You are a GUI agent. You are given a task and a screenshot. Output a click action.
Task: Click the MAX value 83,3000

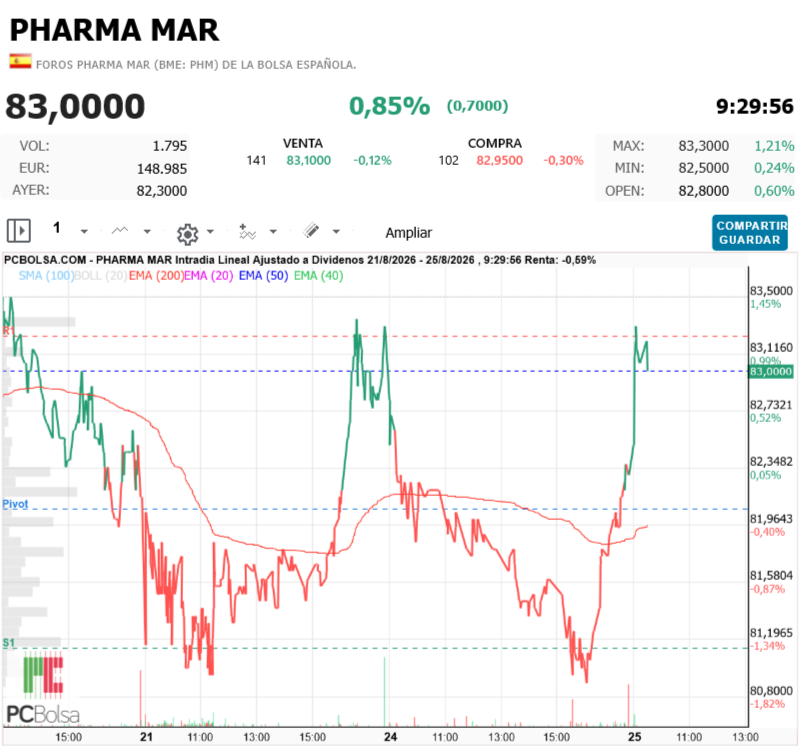(704, 146)
